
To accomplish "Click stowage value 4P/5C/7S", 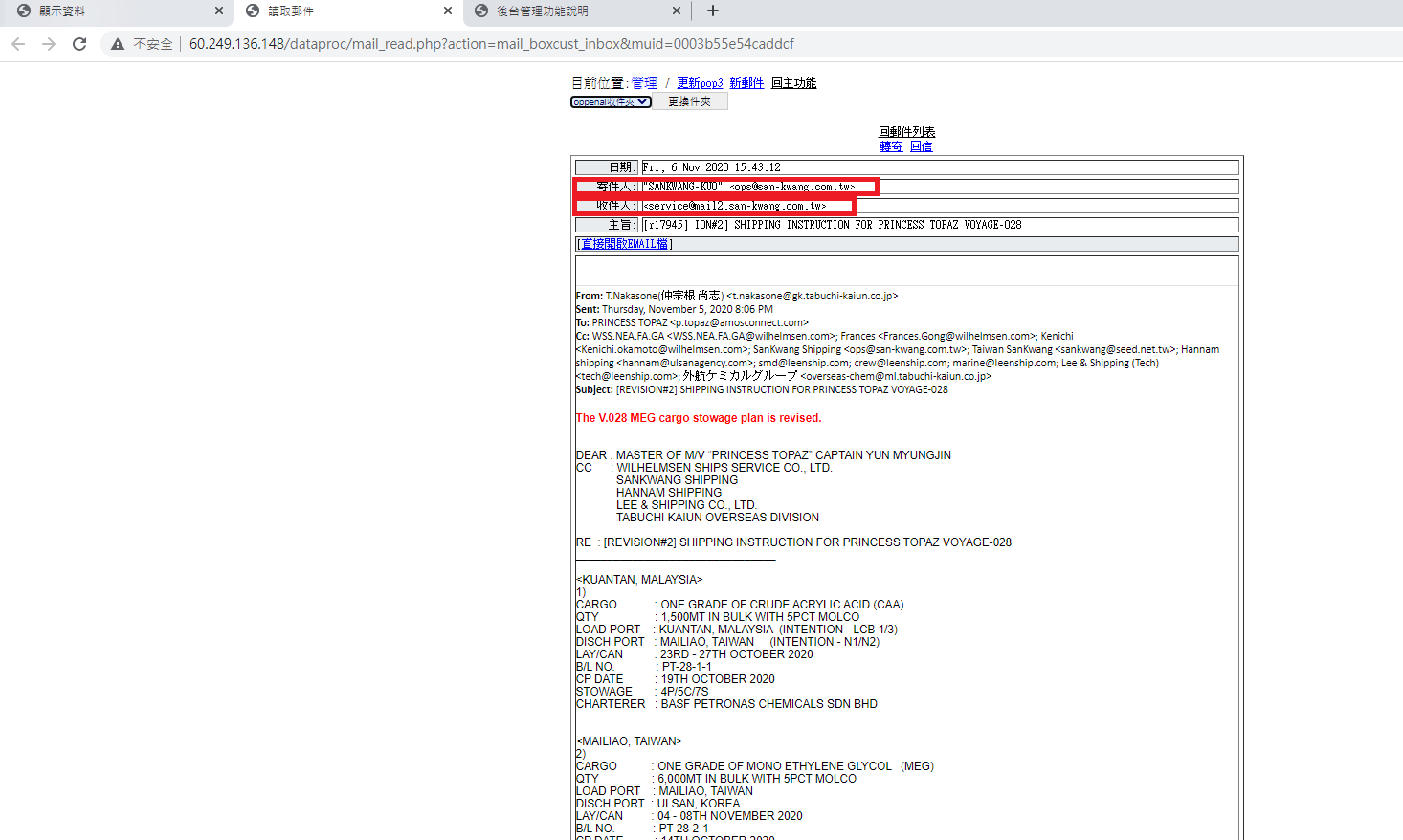I will (x=685, y=692).
